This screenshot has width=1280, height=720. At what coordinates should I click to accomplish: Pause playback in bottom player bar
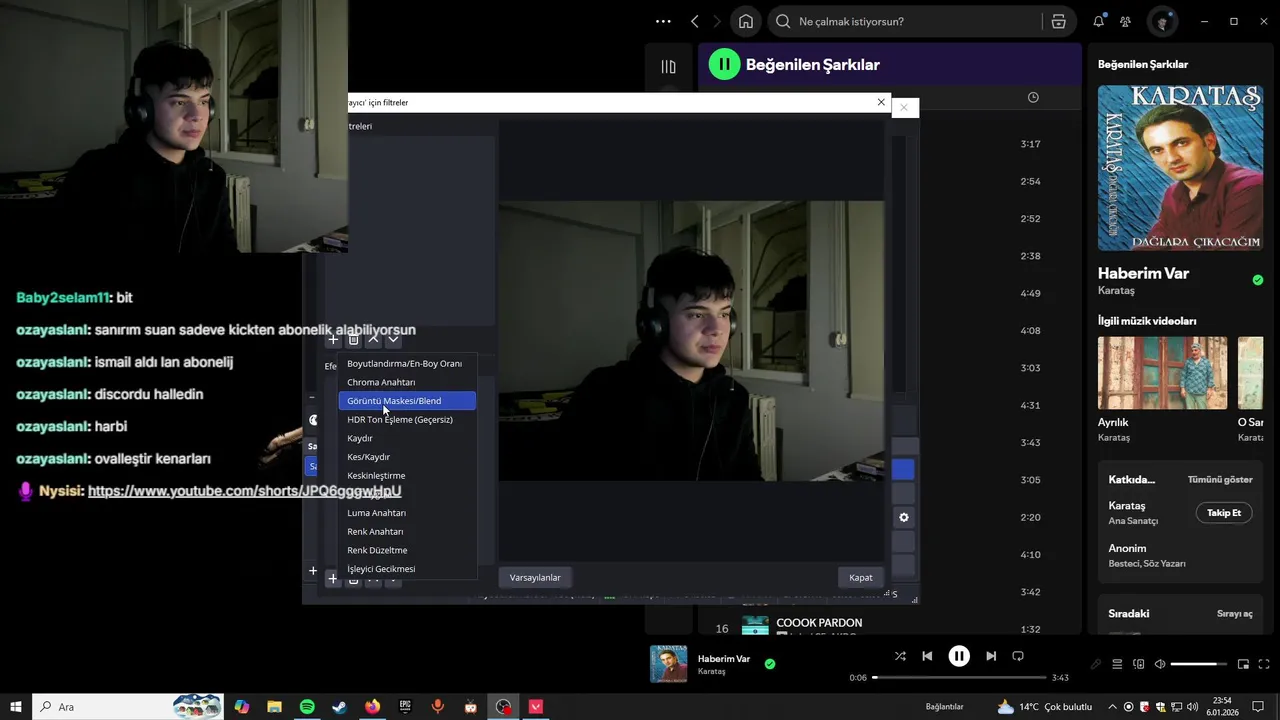click(x=959, y=656)
